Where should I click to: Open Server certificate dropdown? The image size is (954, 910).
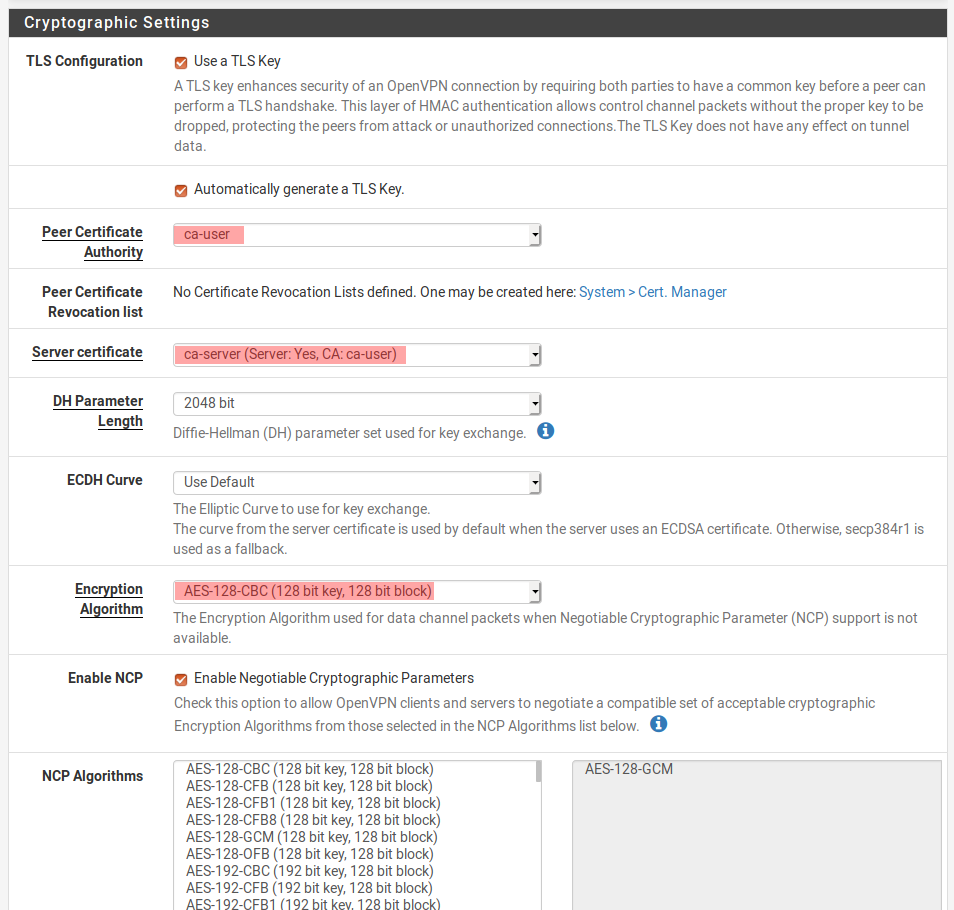(357, 355)
